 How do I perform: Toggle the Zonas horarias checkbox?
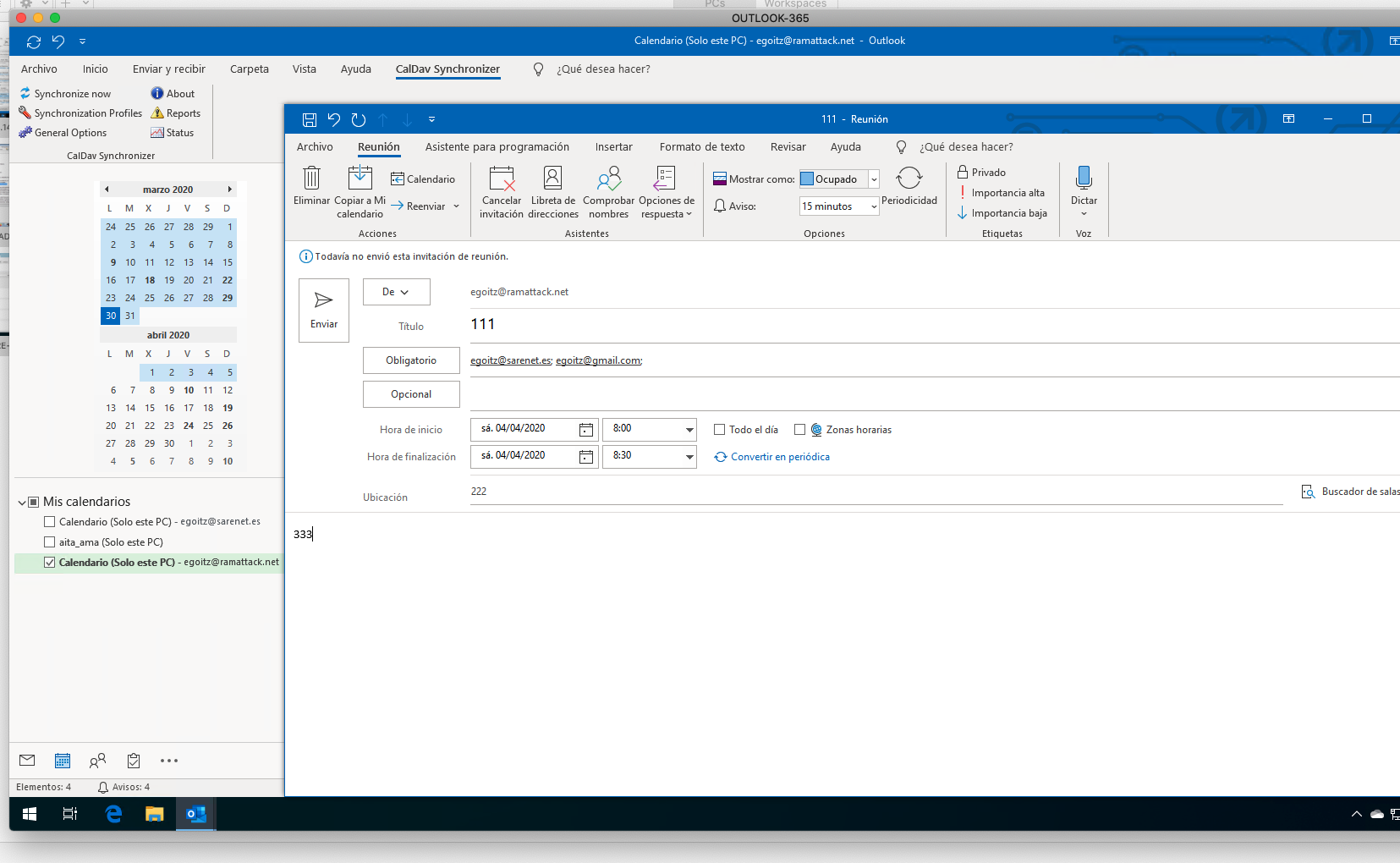pos(799,430)
